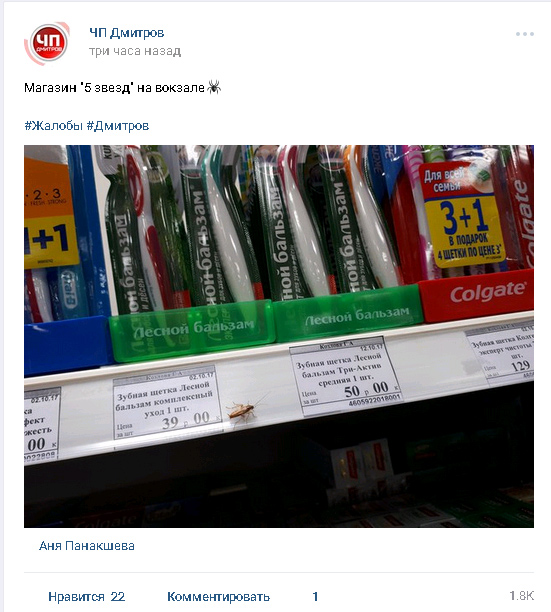Image resolution: width=551 pixels, height=612 pixels.
Task: Click the left green Лесной бальзам shelf box
Action: coord(191,331)
